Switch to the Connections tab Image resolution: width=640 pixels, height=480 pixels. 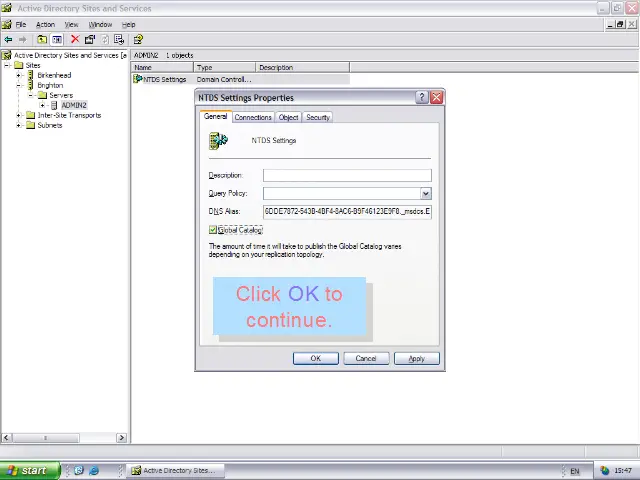click(x=253, y=117)
